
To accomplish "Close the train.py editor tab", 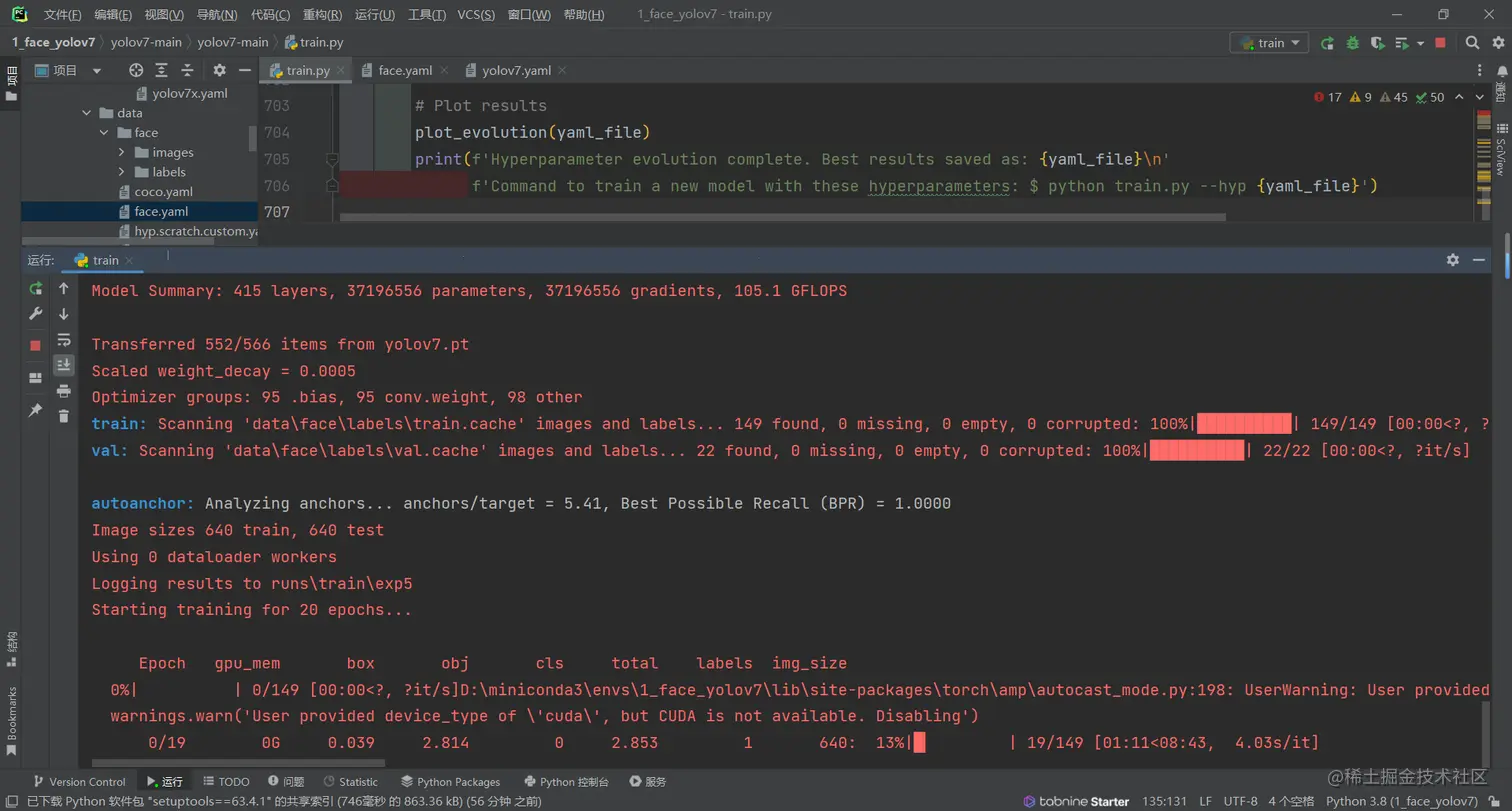I will [x=341, y=70].
